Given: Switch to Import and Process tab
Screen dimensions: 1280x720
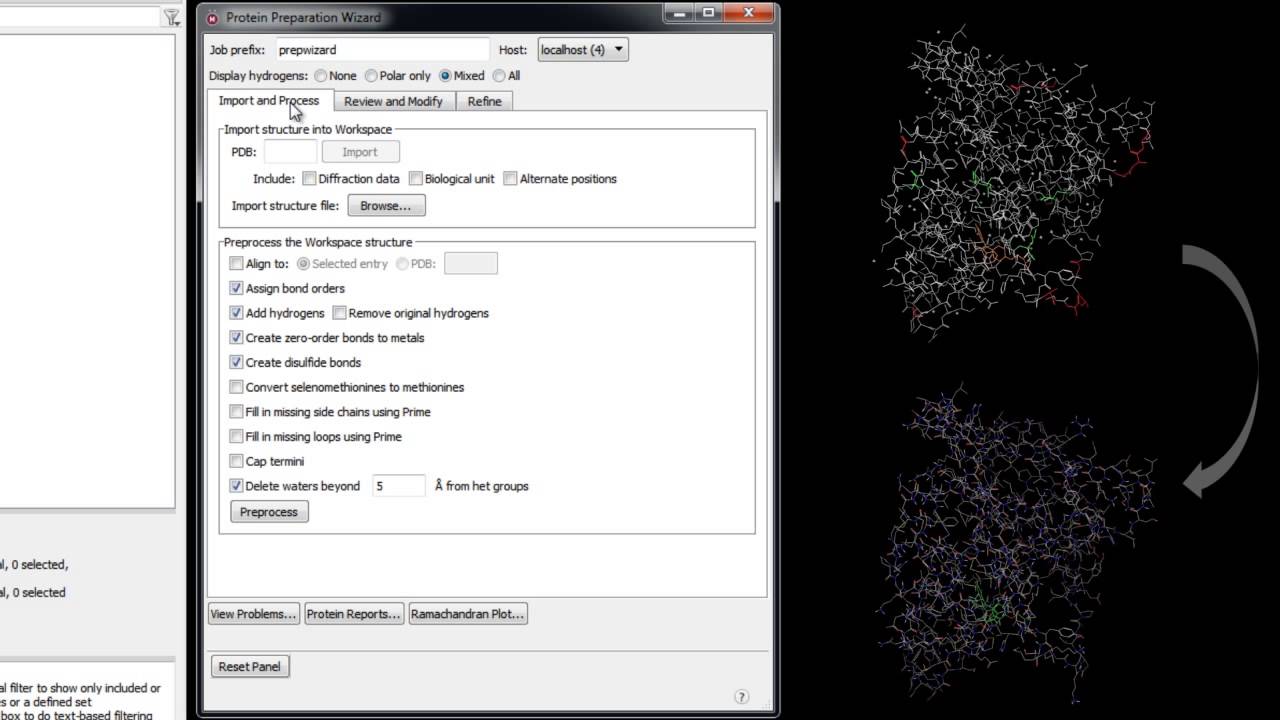Looking at the screenshot, I should (x=269, y=101).
